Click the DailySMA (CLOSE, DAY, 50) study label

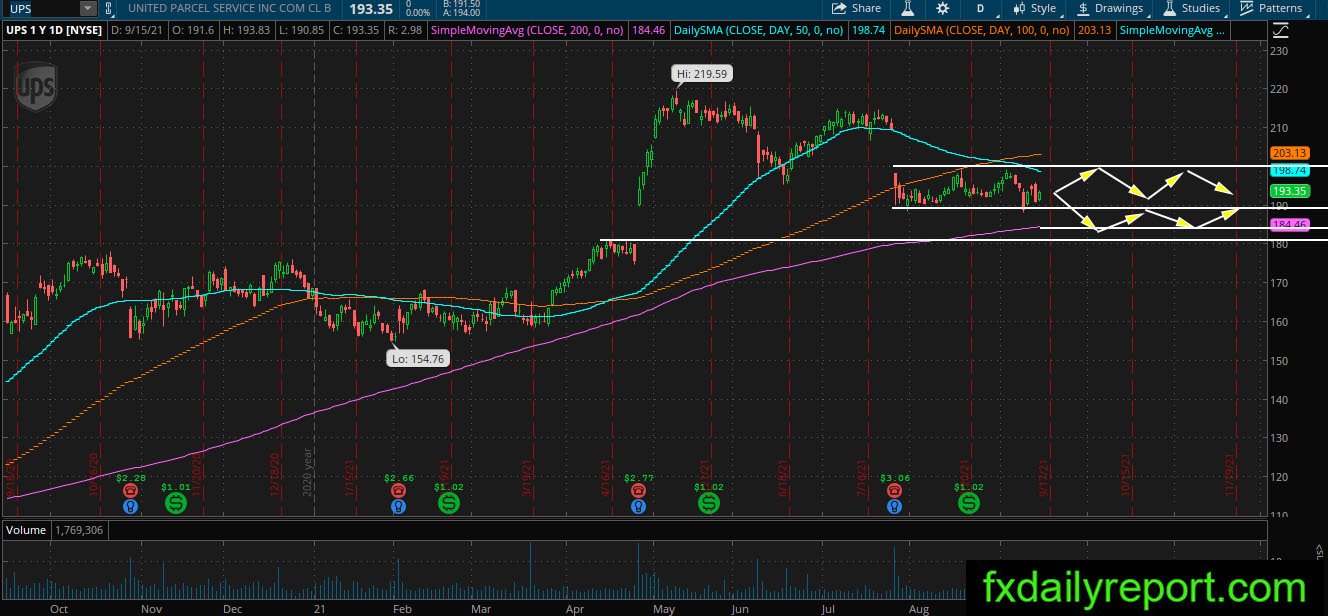760,31
